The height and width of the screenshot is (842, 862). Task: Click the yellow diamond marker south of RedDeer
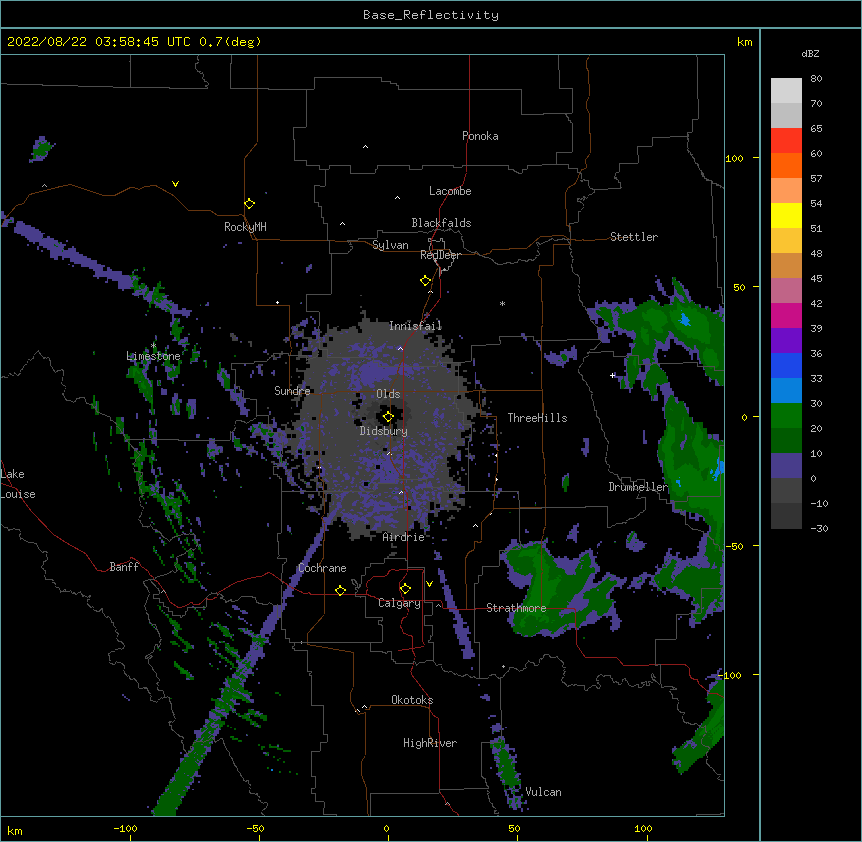[x=425, y=281]
